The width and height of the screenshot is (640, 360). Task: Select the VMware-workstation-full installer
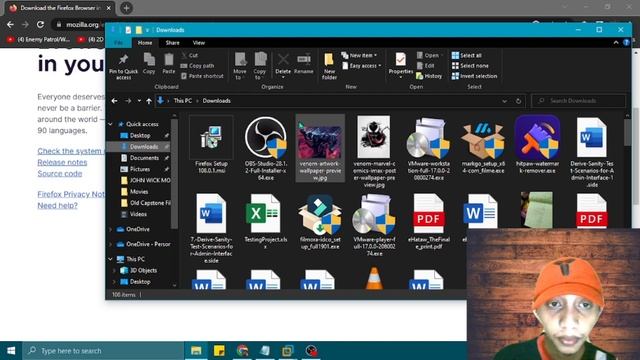pos(429,148)
